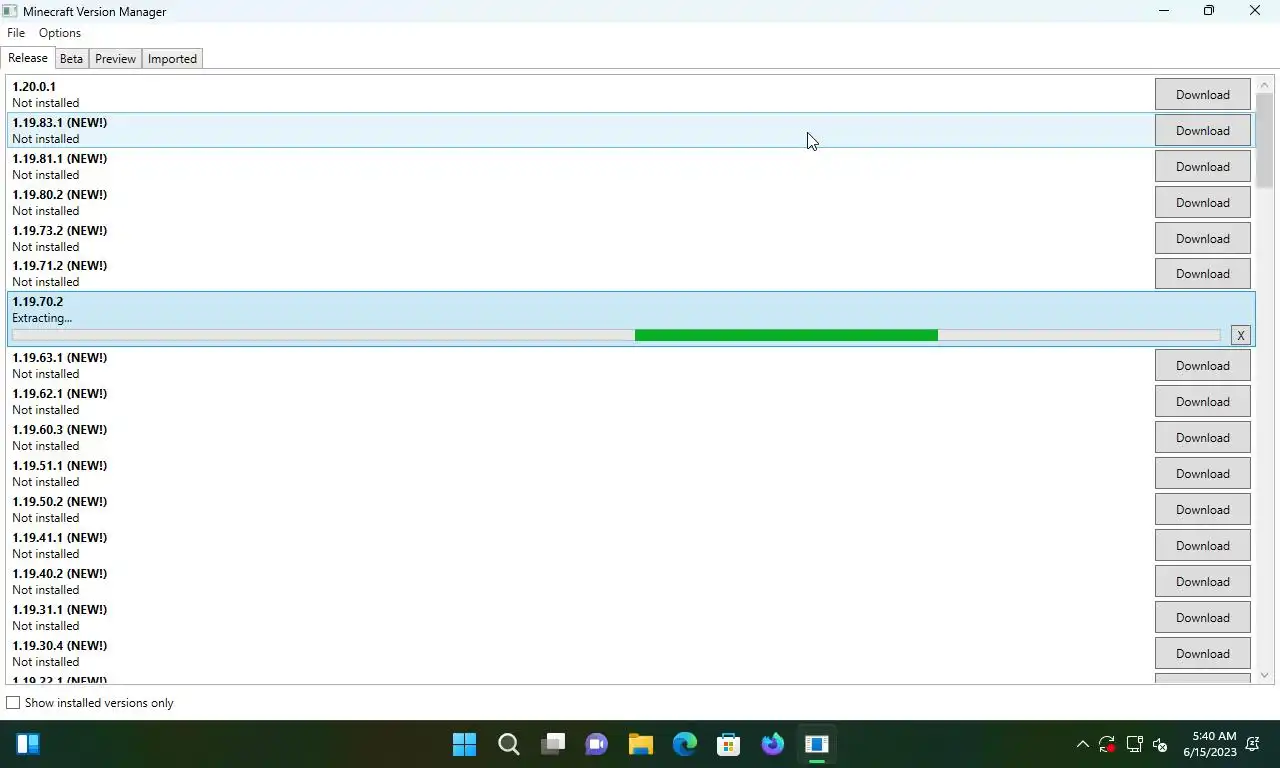
Task: Select the 1.20.0.1 version text
Action: (34, 87)
